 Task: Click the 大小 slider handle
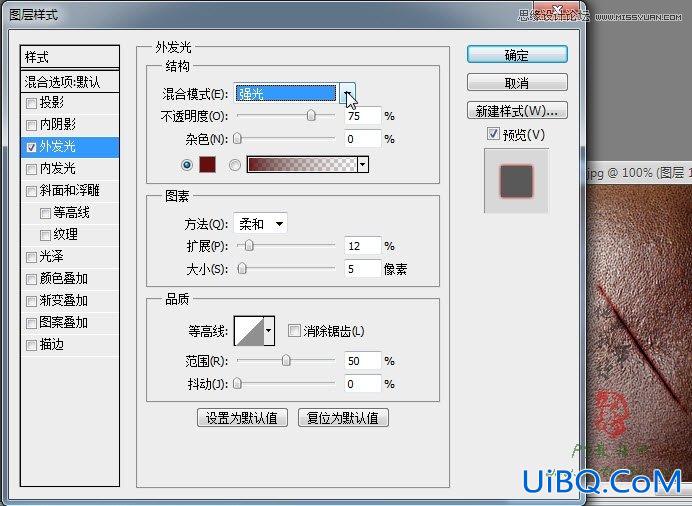coord(242,268)
